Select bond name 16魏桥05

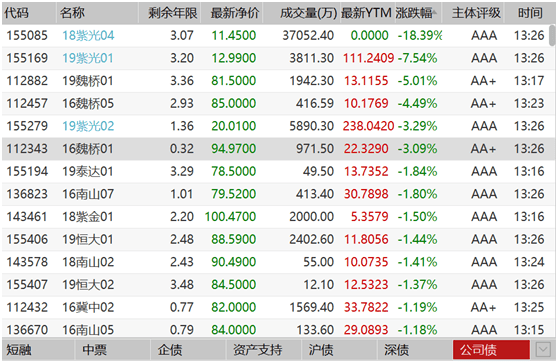[x=88, y=104]
